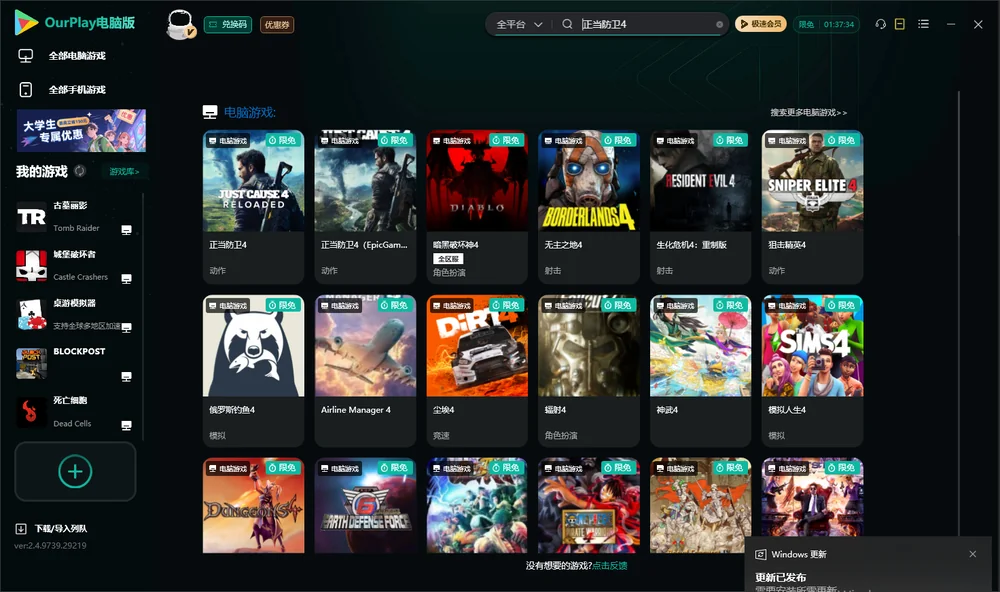Click the Castle Crashers game icon
This screenshot has width=1000, height=592.
31,266
